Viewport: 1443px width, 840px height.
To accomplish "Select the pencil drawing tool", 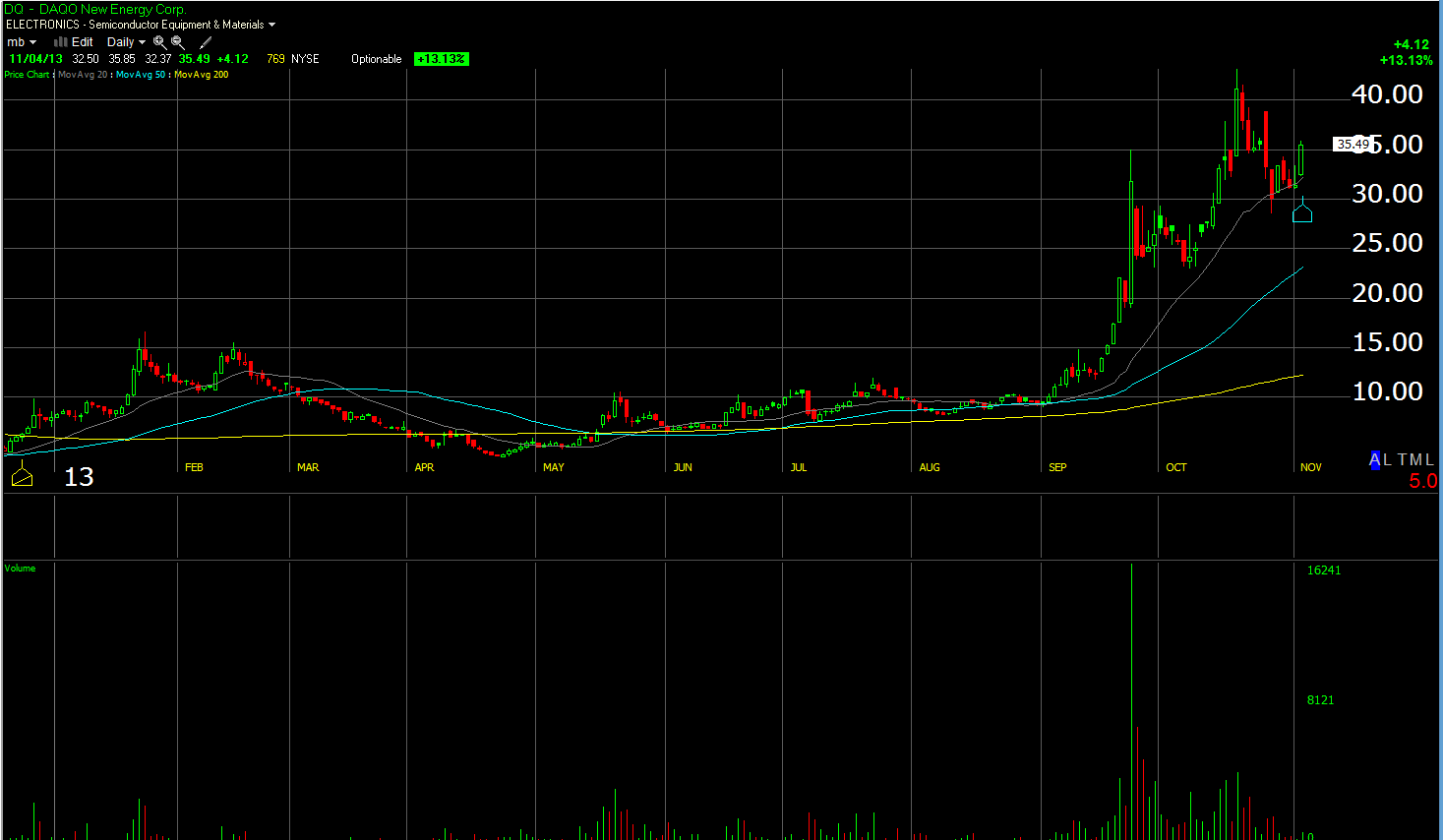I will click(x=206, y=42).
